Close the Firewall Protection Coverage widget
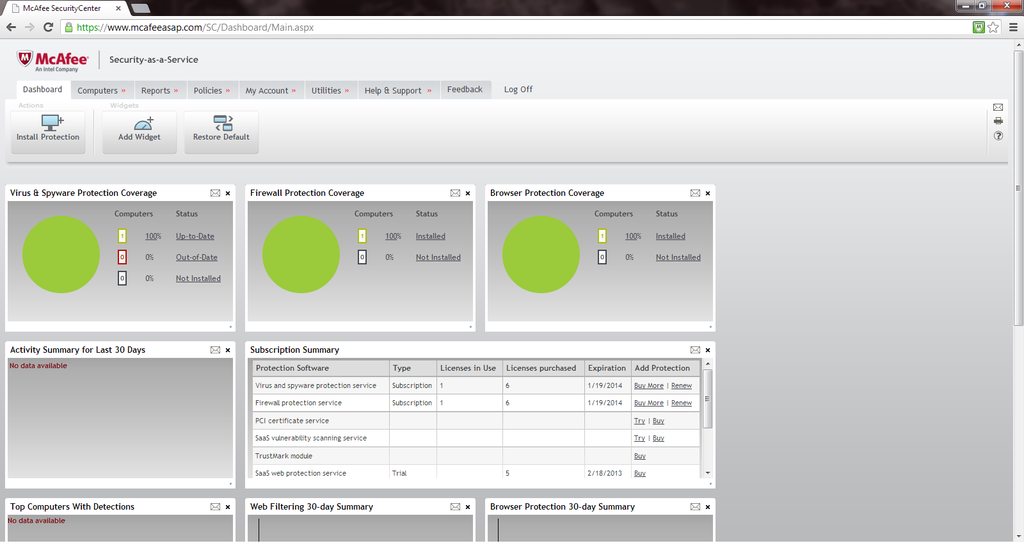 click(x=468, y=193)
